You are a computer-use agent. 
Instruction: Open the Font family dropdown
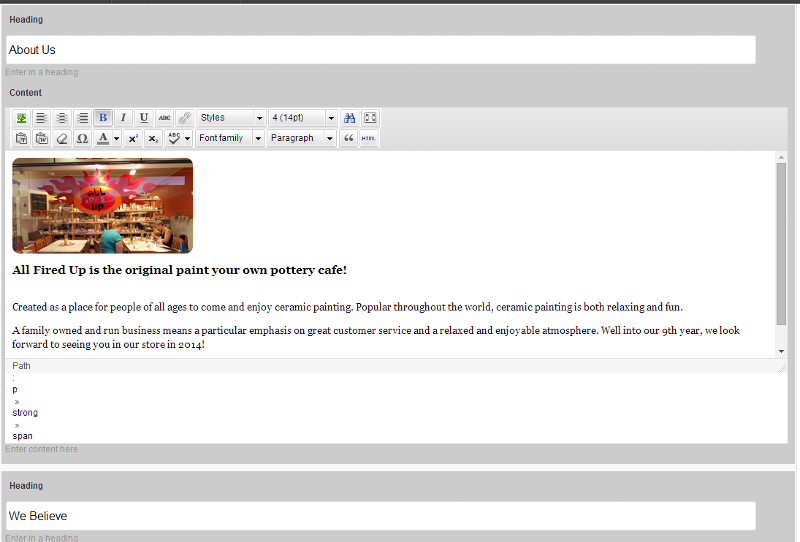[x=230, y=138]
